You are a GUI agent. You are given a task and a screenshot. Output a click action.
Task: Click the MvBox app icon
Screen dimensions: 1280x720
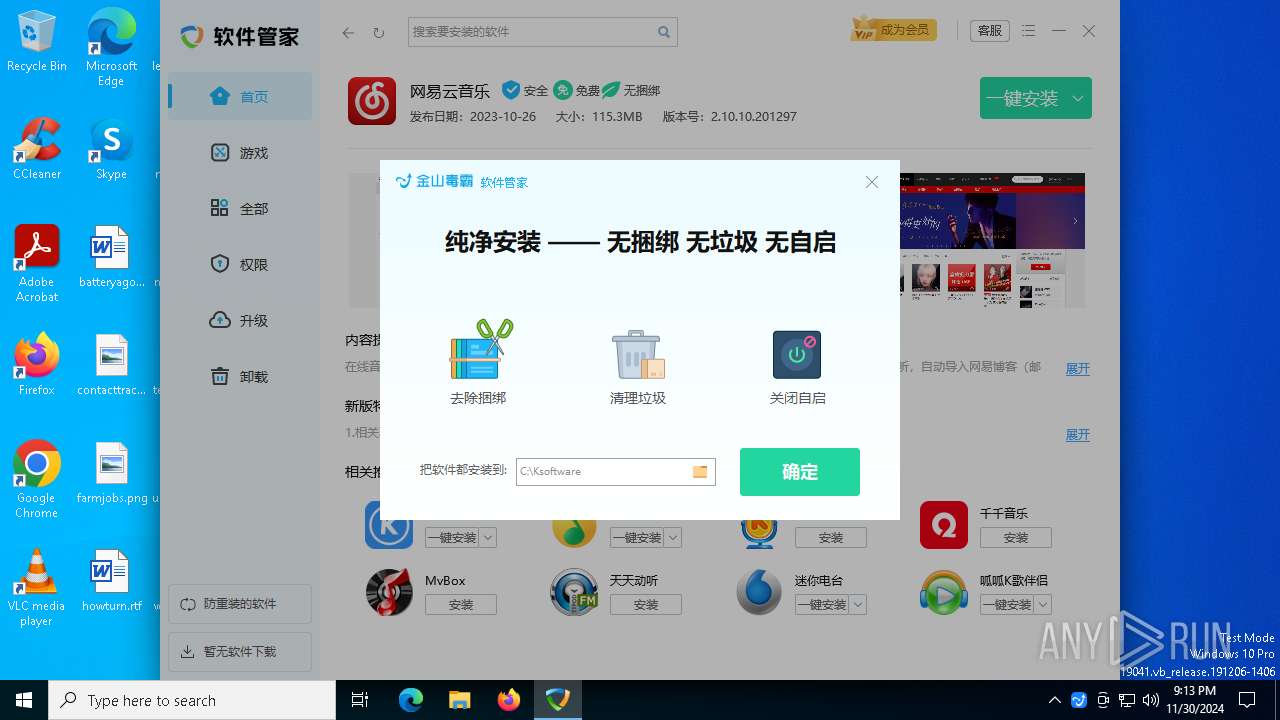(390, 592)
